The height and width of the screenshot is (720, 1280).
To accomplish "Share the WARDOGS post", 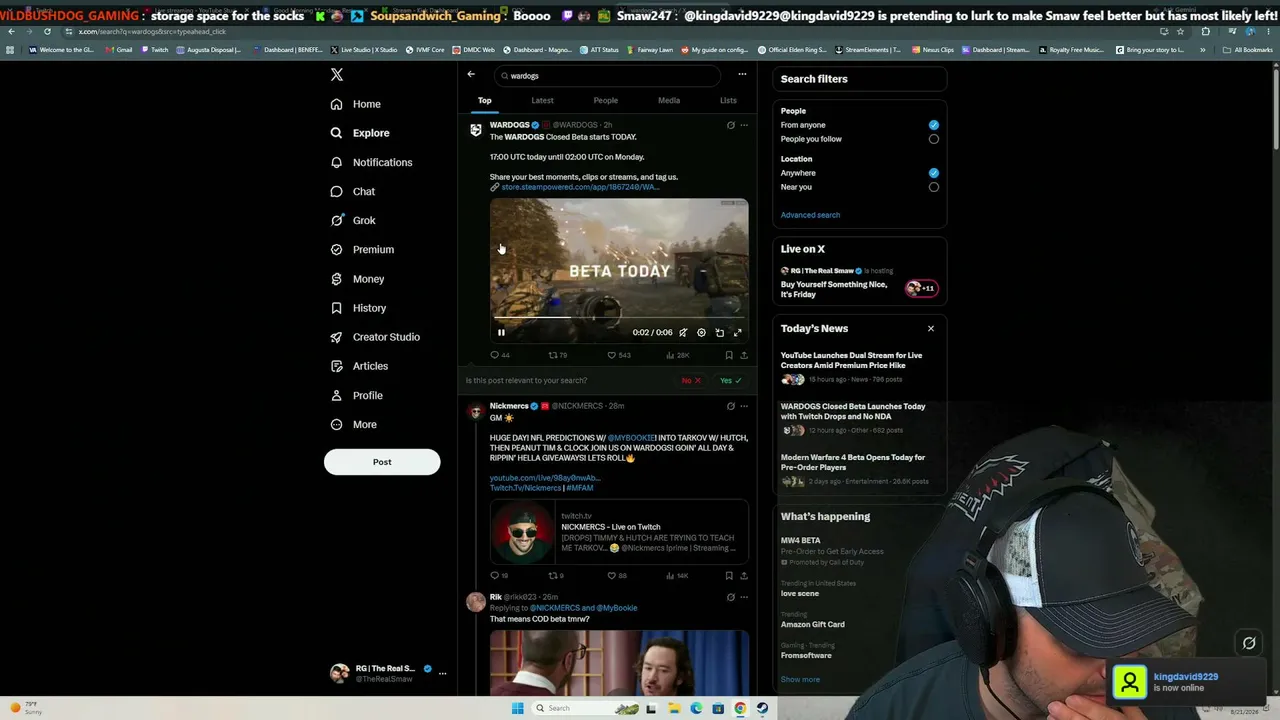I will (x=744, y=355).
